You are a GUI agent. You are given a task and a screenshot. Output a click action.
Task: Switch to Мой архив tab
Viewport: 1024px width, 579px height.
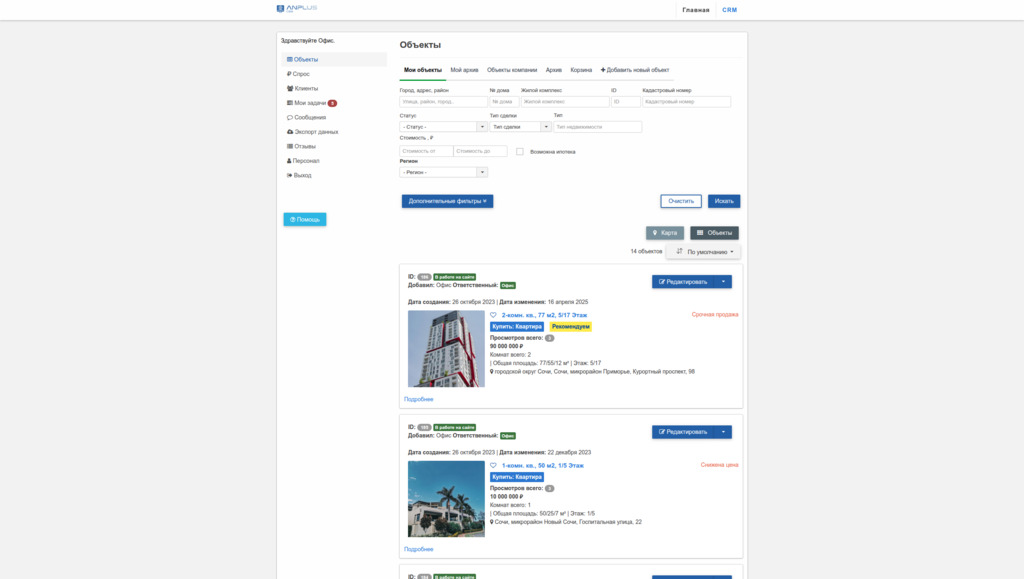[x=464, y=70]
